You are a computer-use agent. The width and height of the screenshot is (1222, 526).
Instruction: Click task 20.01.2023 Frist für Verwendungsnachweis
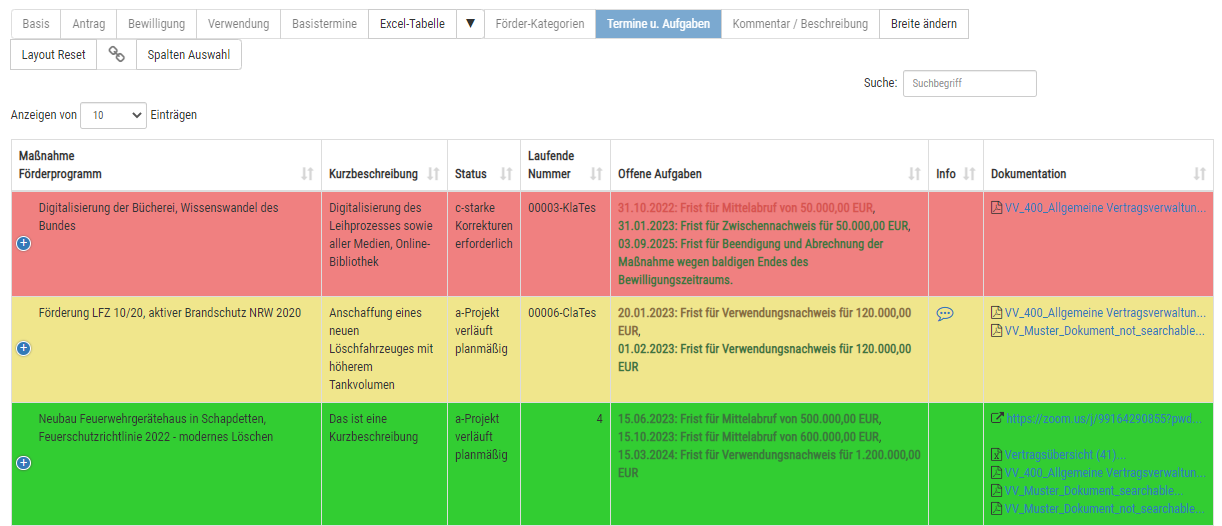point(764,322)
